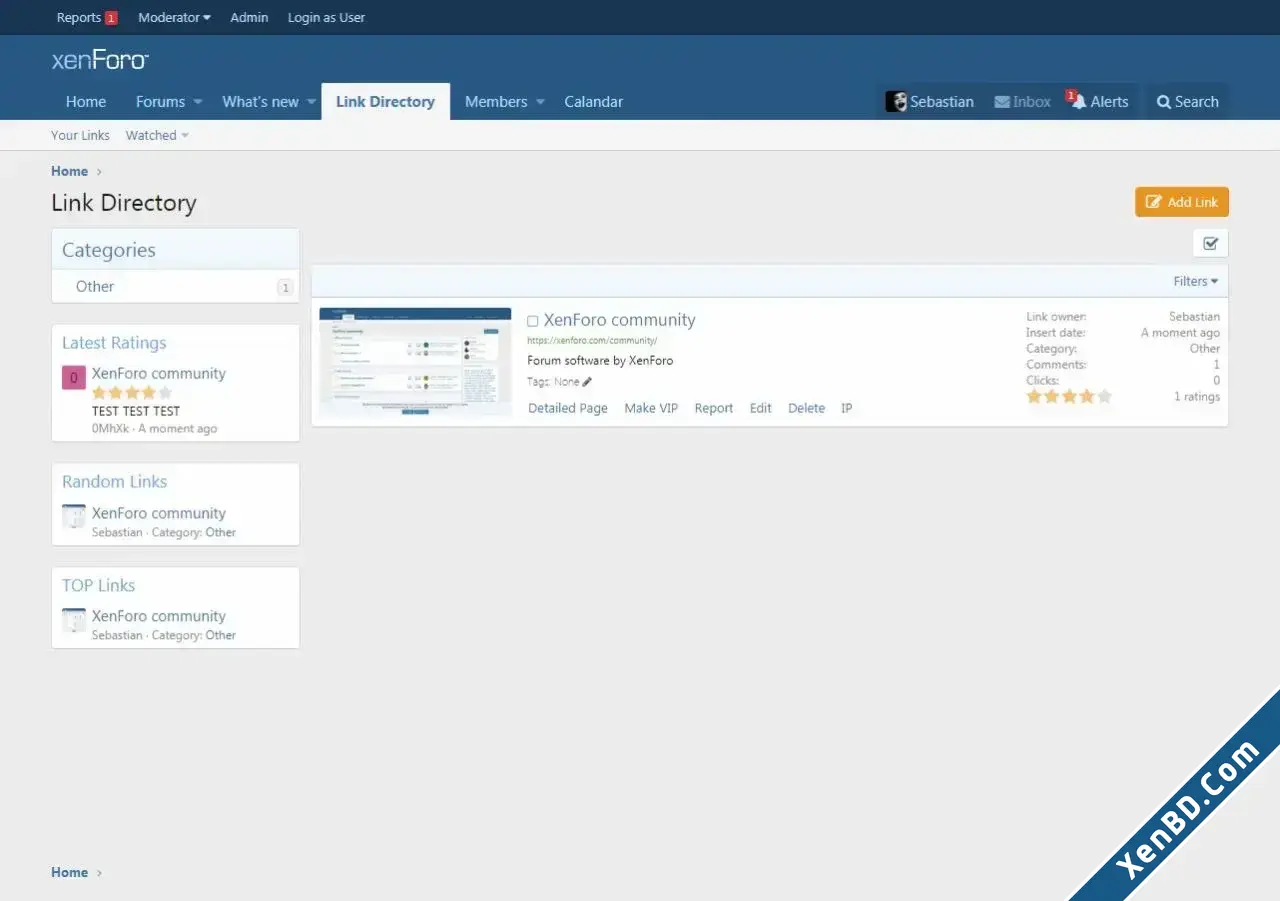Open the Alerts bell icon
The width and height of the screenshot is (1280, 901).
click(1078, 102)
